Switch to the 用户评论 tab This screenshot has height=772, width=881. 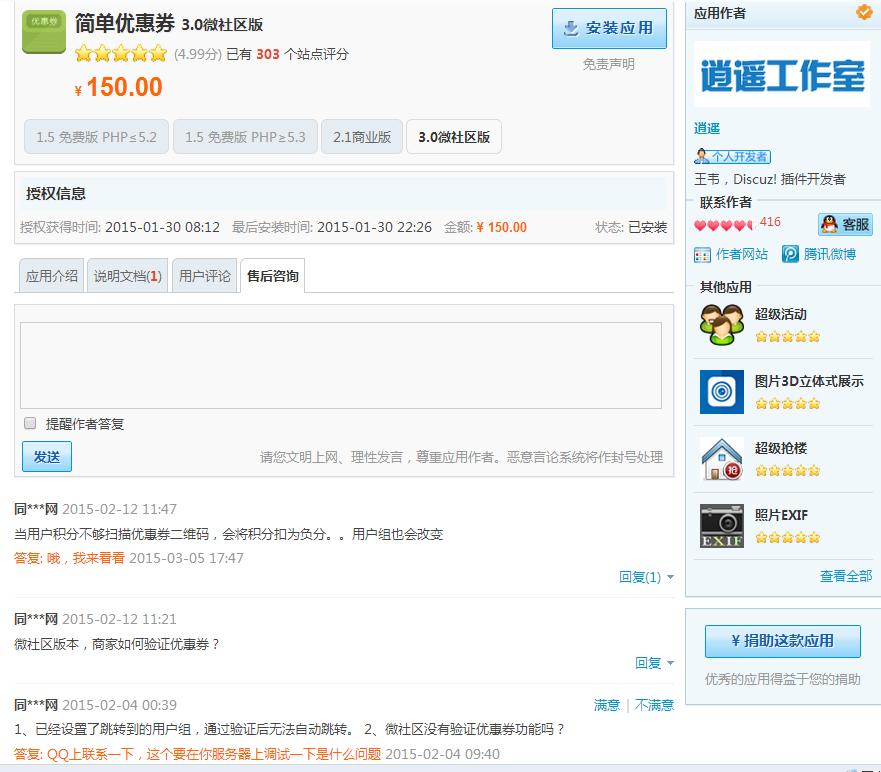pos(203,275)
